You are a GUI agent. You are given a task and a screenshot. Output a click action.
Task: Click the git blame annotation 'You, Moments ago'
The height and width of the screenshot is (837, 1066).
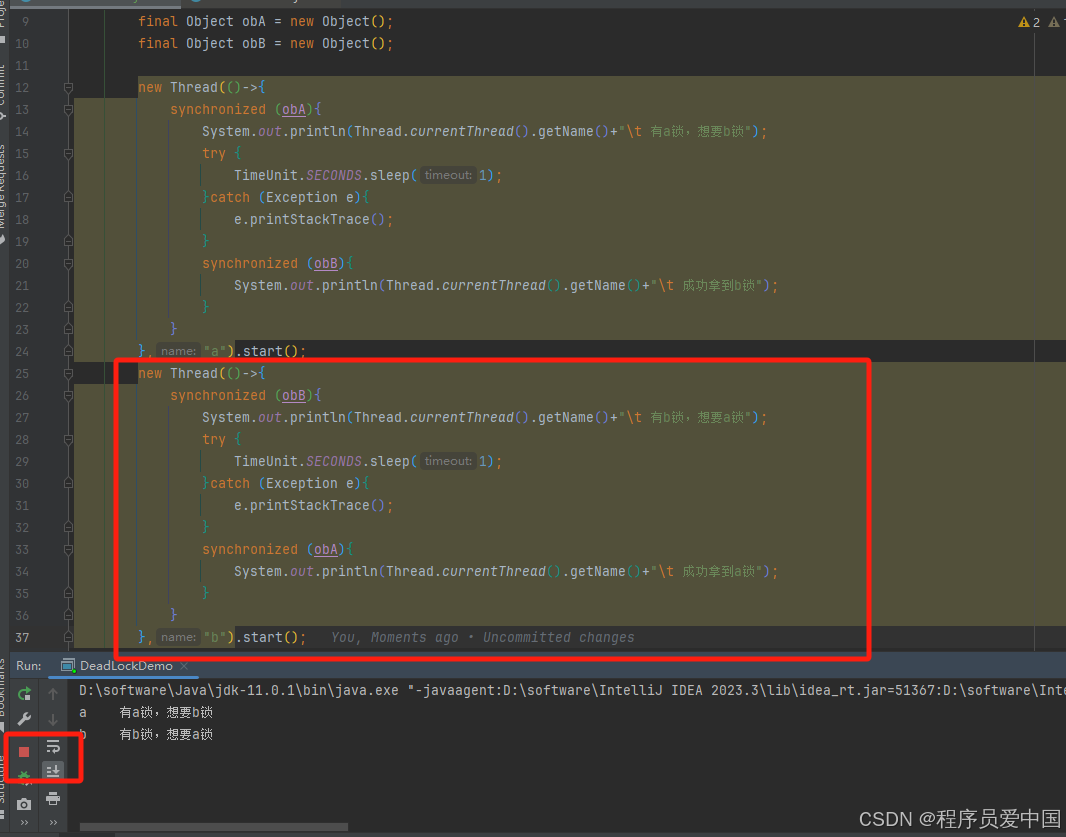394,638
